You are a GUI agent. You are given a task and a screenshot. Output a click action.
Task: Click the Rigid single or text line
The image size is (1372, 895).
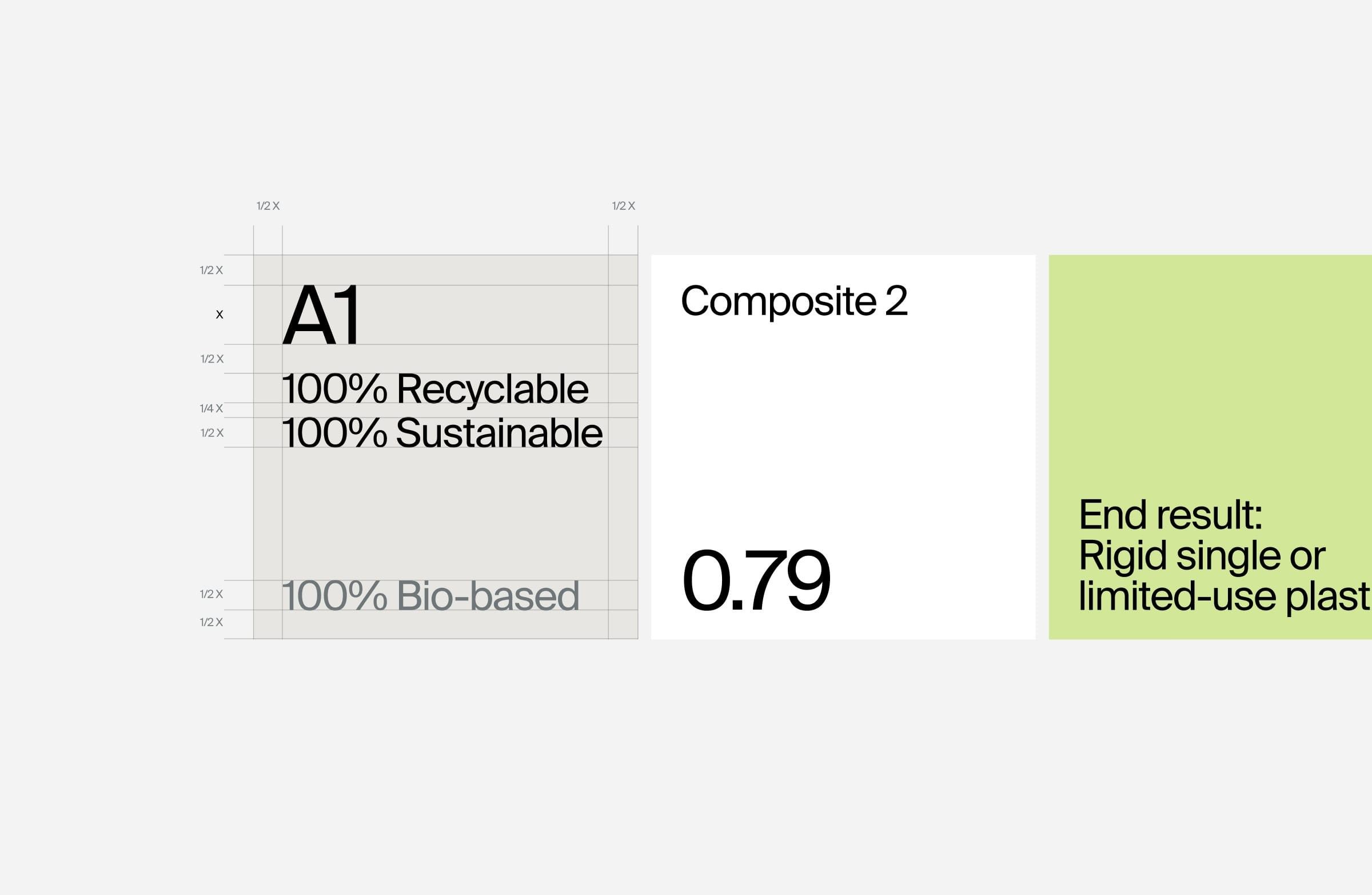click(x=1202, y=555)
